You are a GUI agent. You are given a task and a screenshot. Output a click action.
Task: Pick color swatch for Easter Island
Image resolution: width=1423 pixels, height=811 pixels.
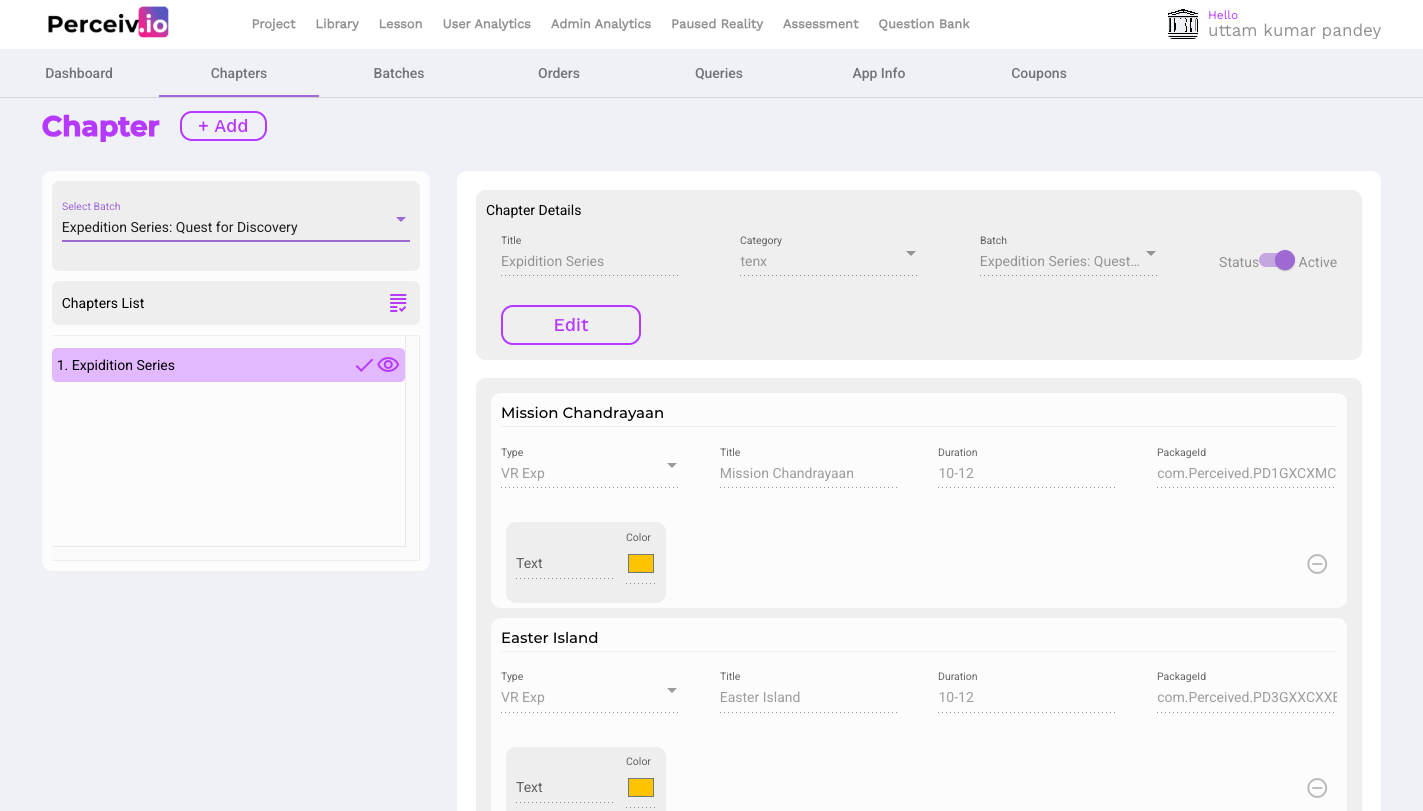(x=641, y=788)
